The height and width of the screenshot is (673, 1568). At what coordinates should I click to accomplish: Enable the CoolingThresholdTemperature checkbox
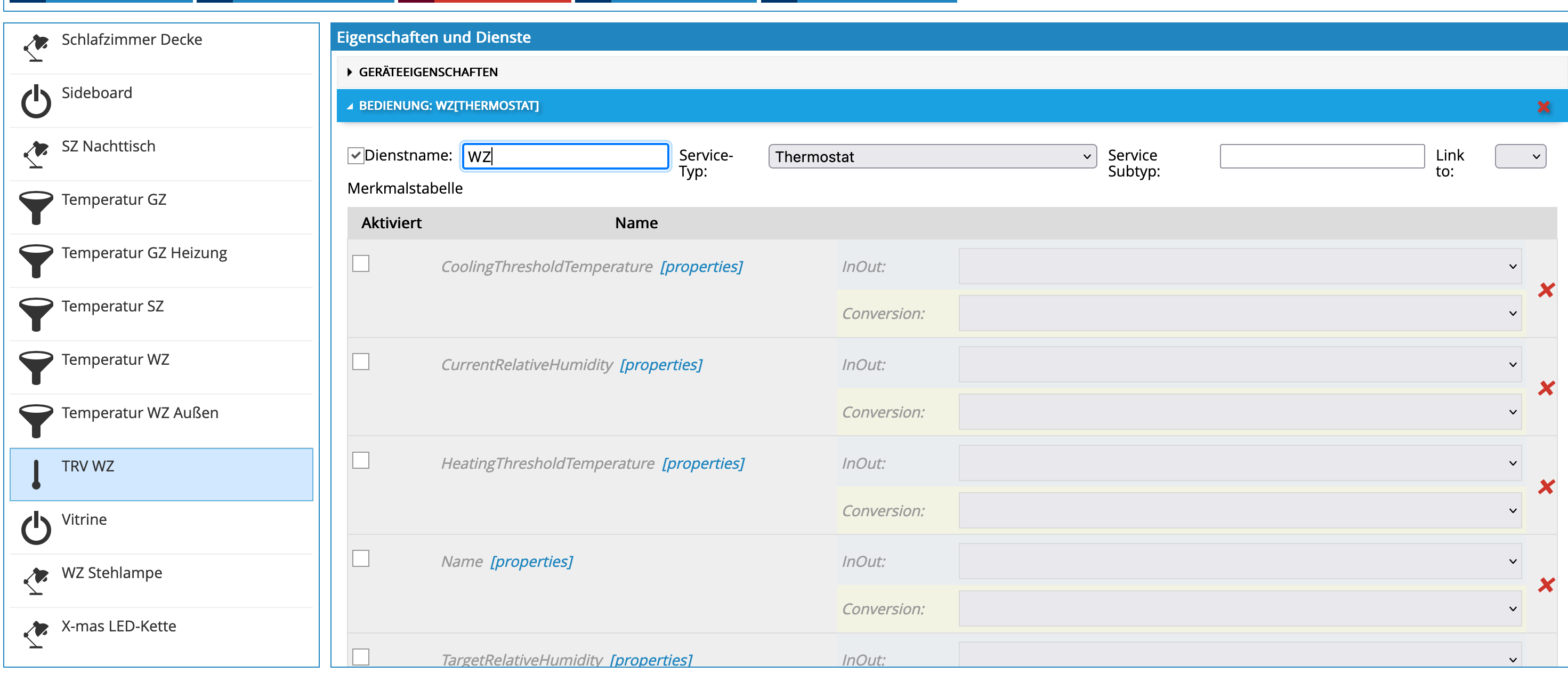point(361,264)
